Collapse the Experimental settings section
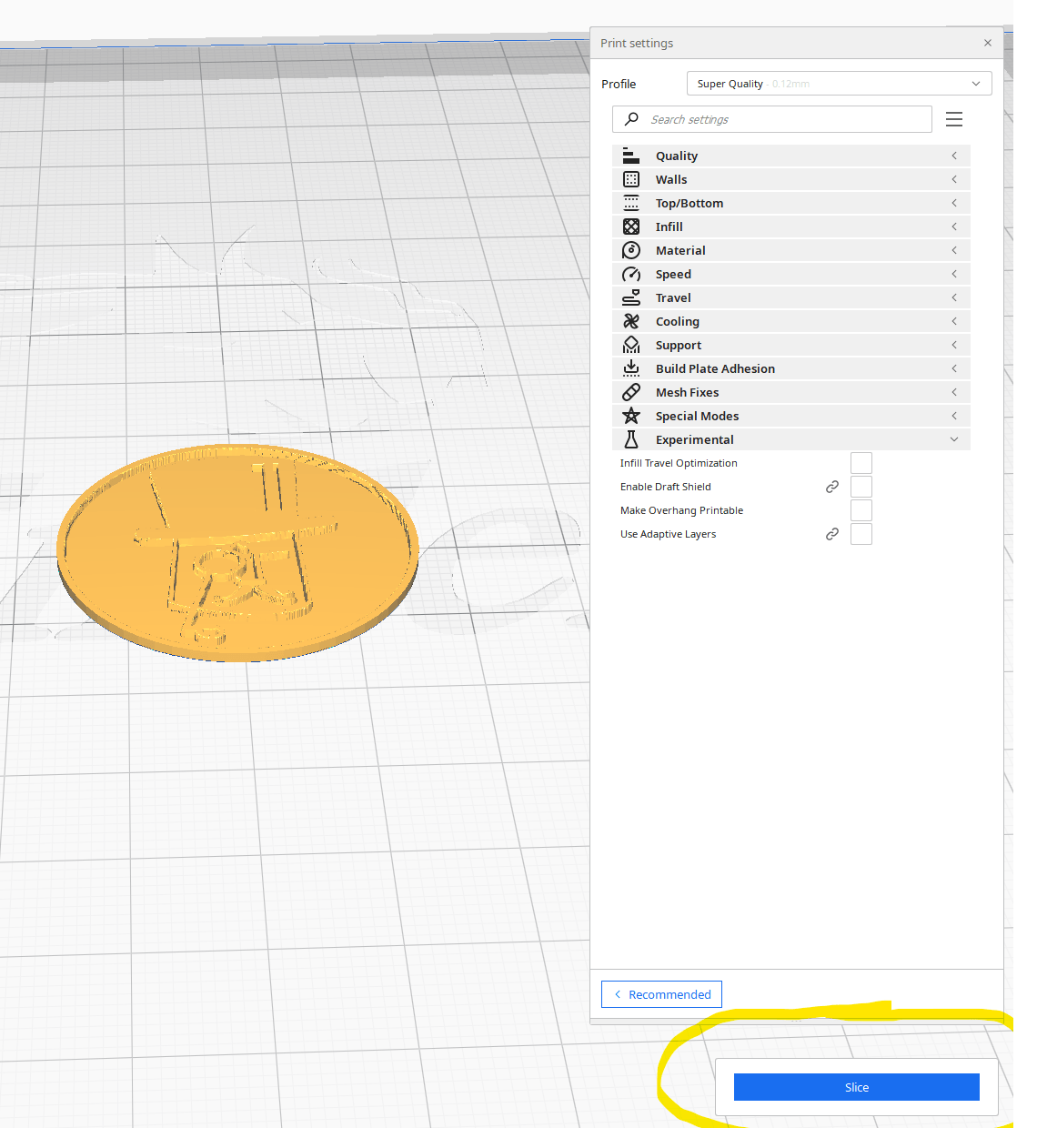 pyautogui.click(x=790, y=439)
